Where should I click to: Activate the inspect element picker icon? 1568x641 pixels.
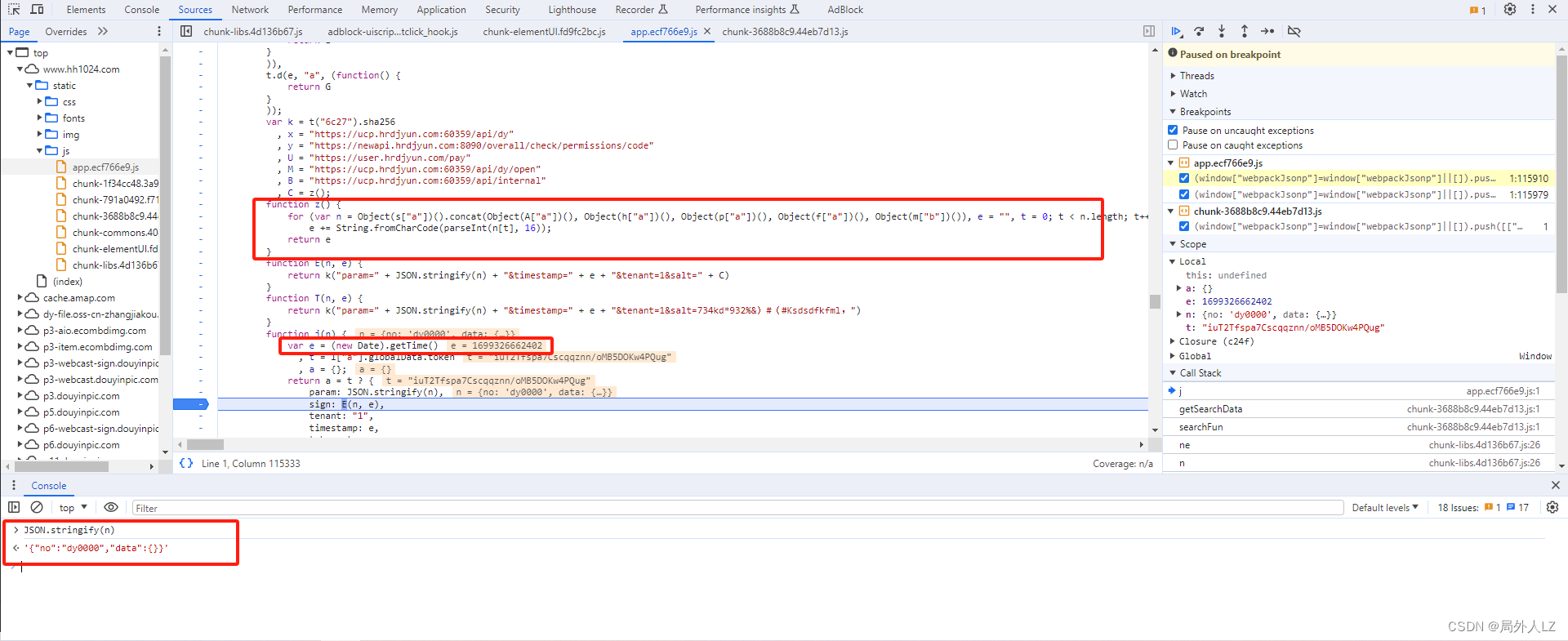tap(14, 9)
